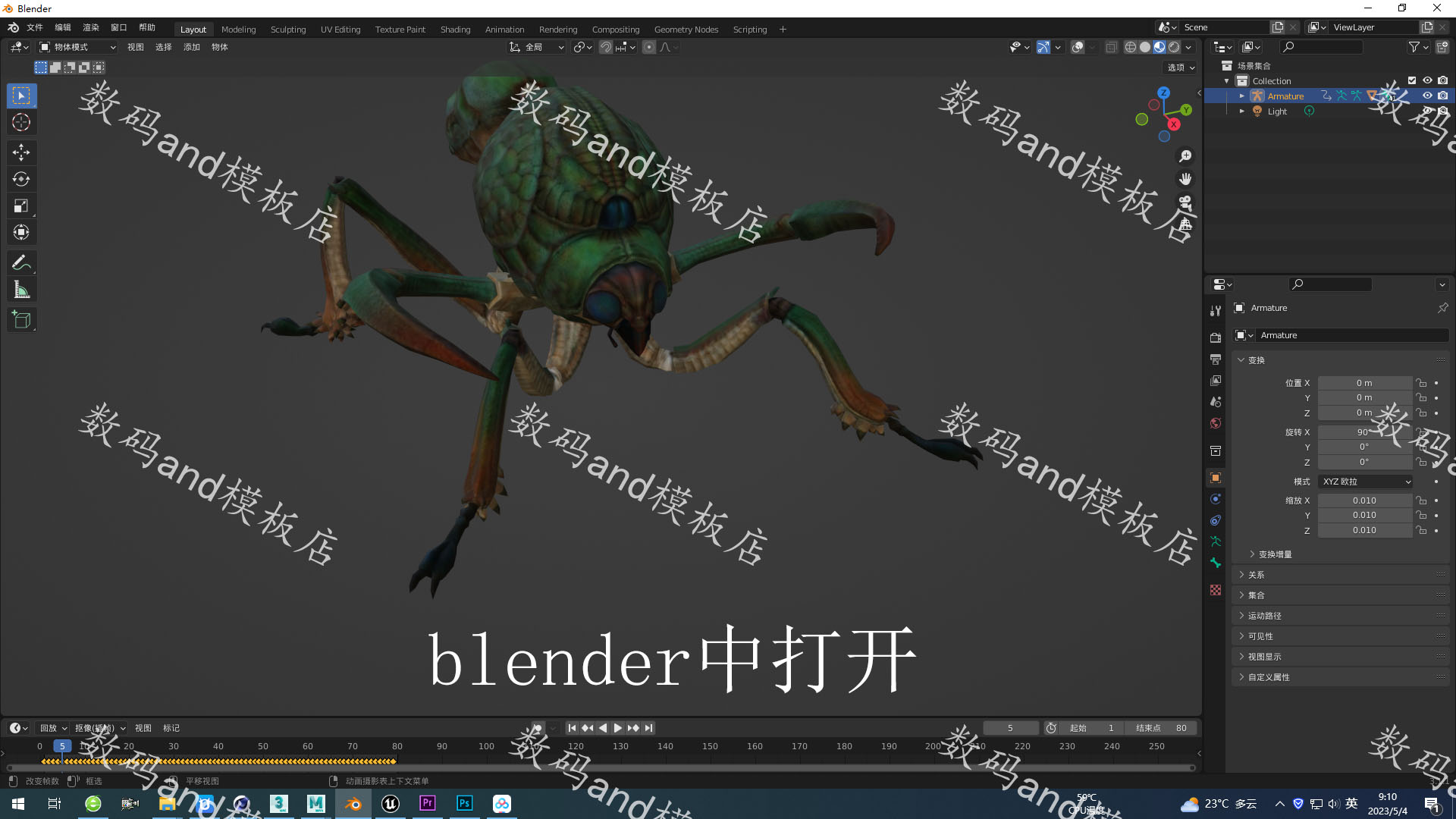Activate the Cursor tool
1456x819 pixels.
click(21, 122)
